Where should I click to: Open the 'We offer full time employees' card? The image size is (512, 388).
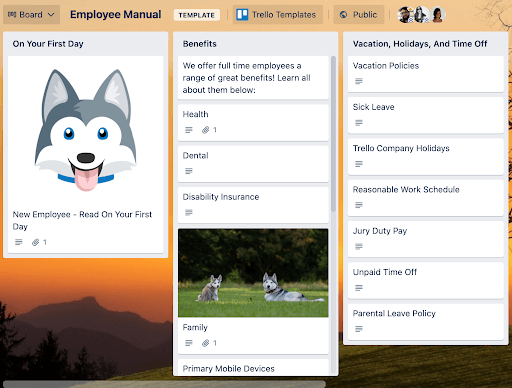tap(253, 78)
